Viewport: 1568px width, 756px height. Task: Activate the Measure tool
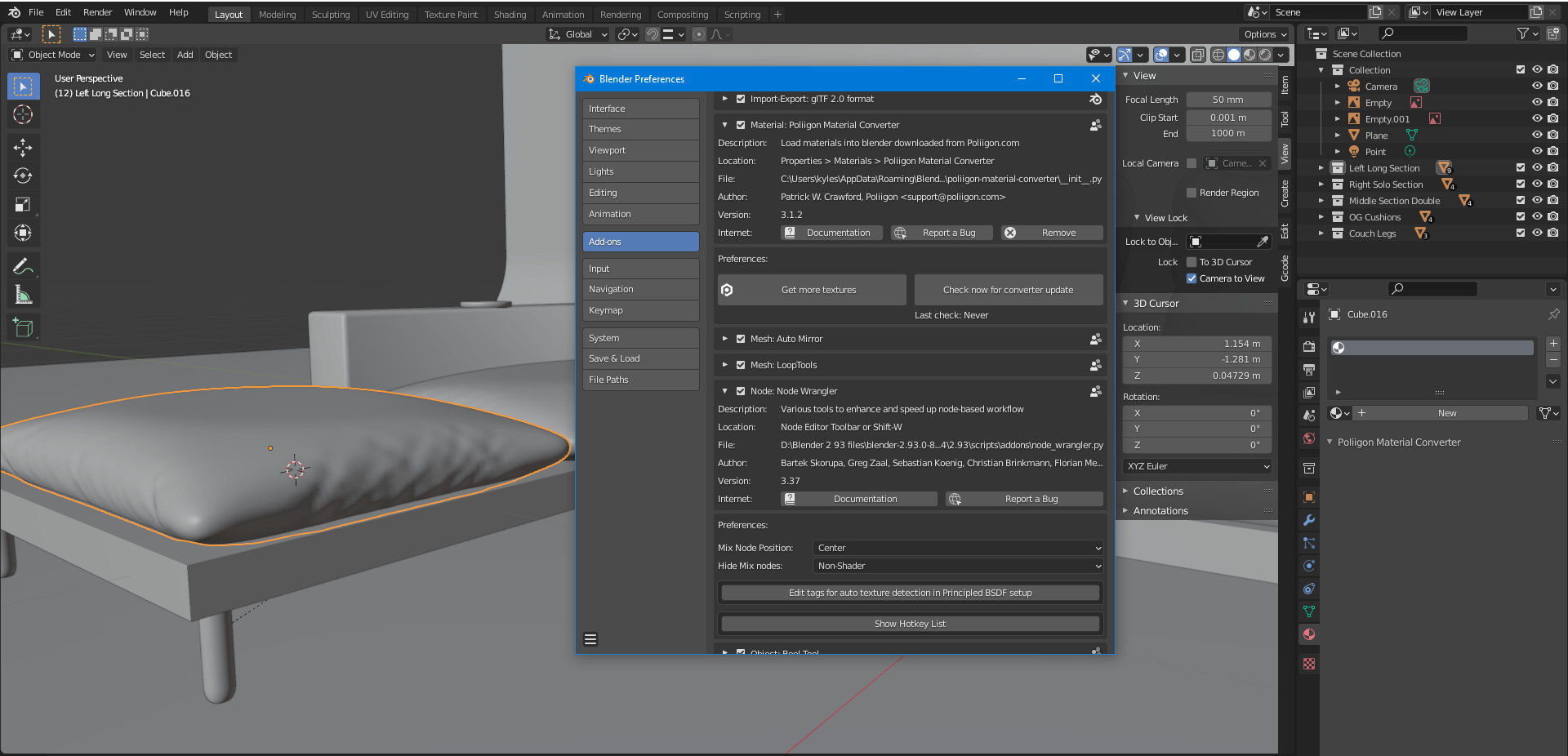click(23, 294)
